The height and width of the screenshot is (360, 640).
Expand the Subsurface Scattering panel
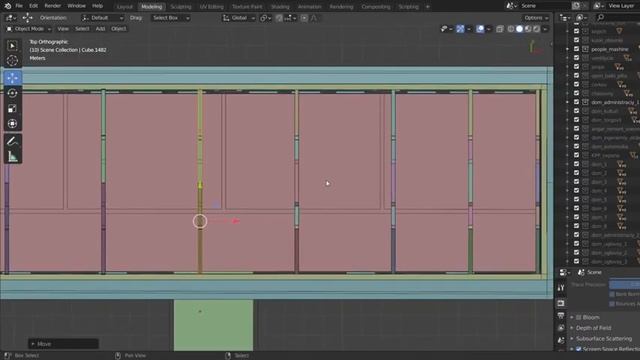click(x=572, y=338)
